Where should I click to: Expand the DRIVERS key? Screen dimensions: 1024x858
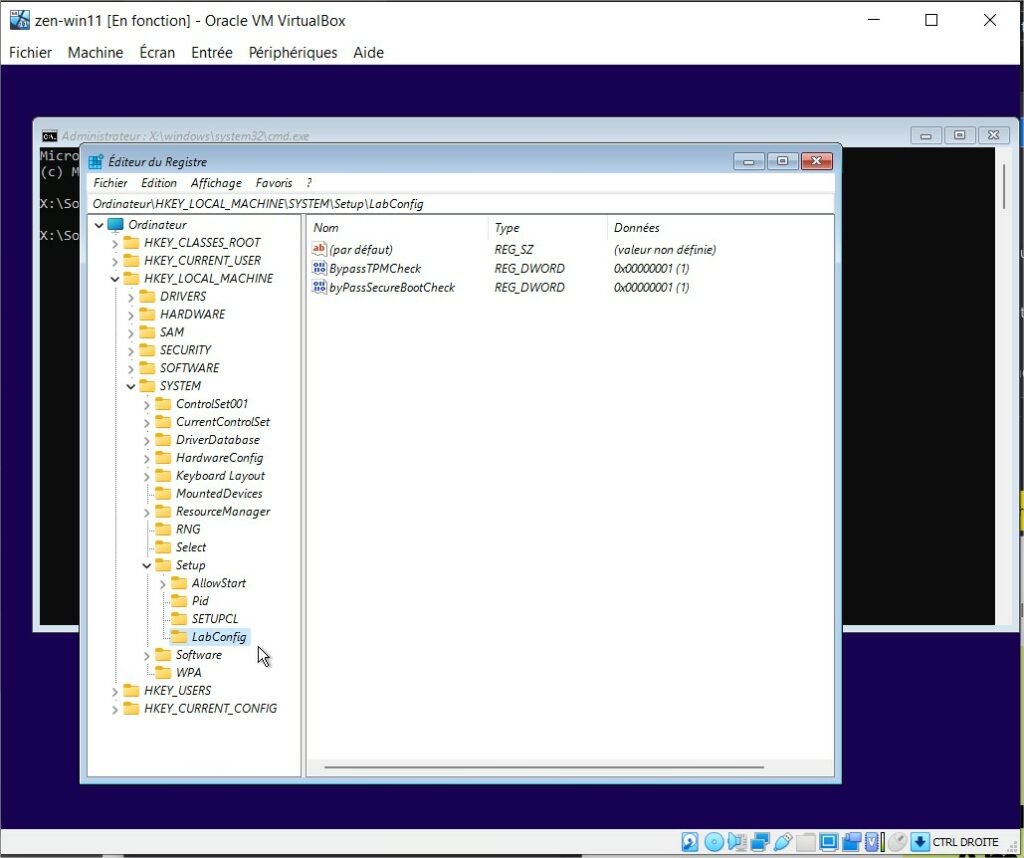(131, 297)
